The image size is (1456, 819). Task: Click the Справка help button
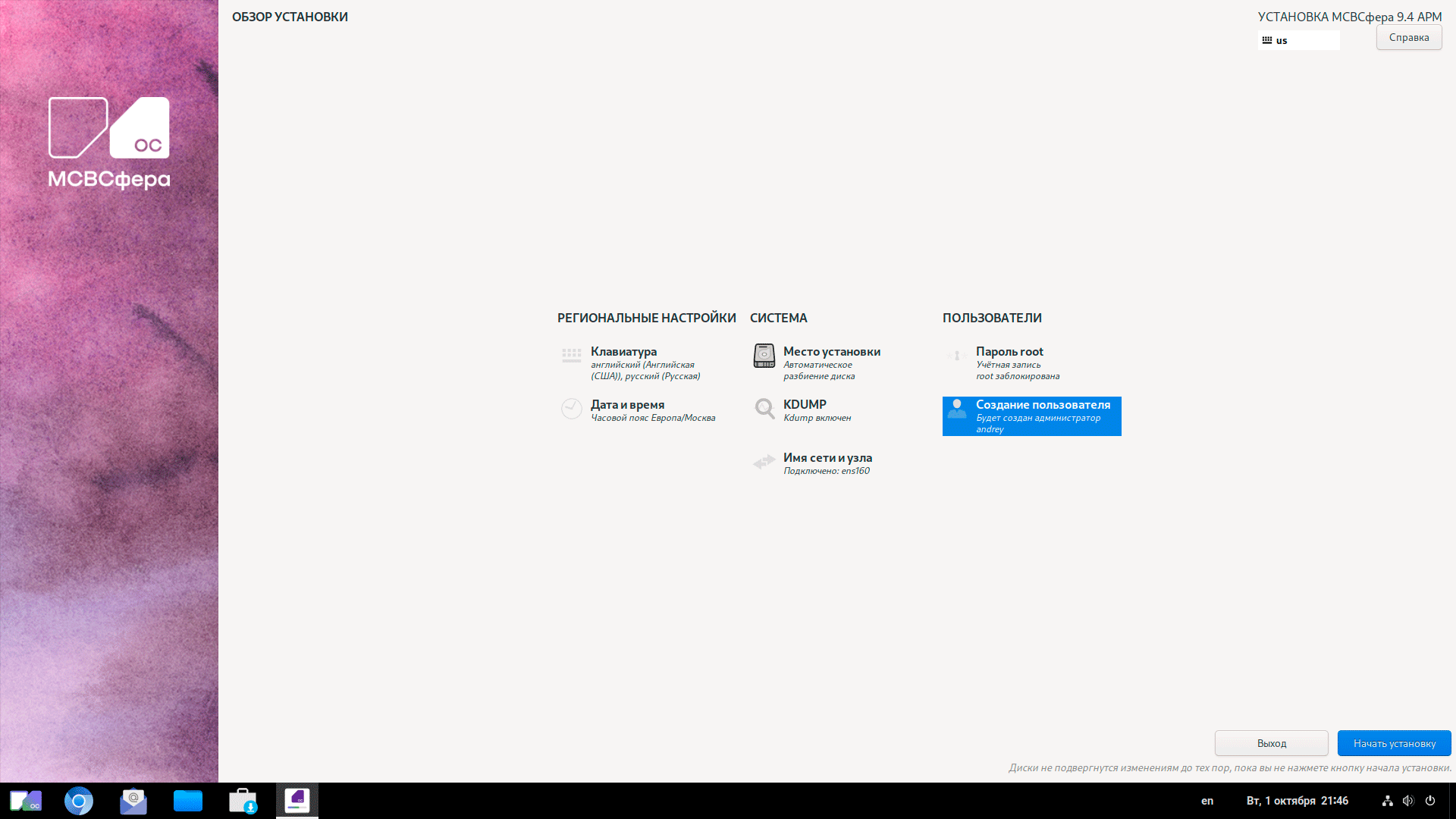1408,38
